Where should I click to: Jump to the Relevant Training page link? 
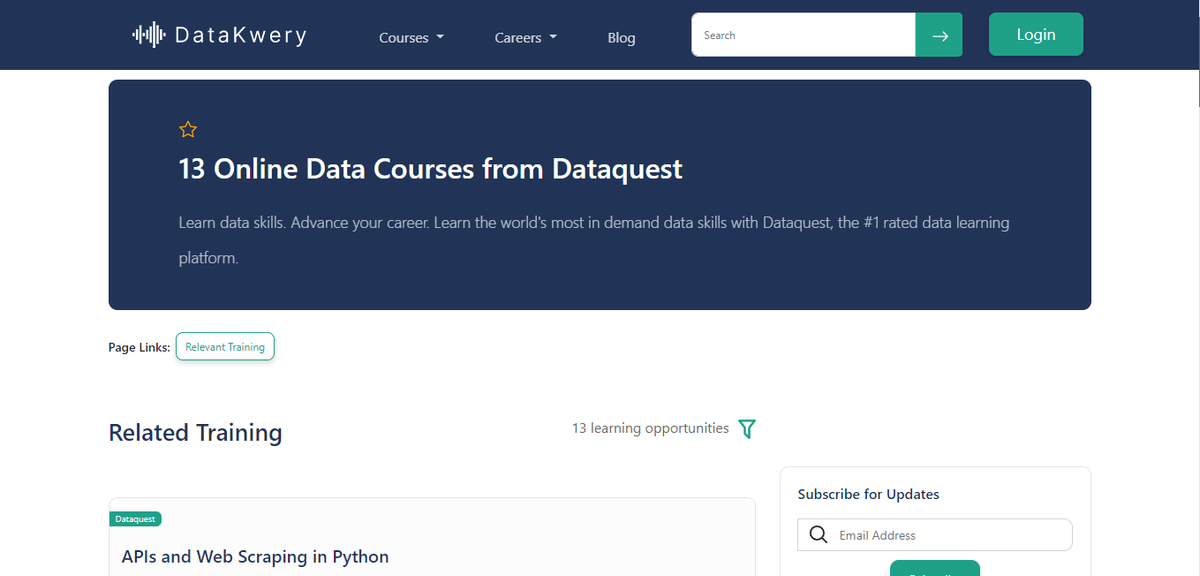(225, 347)
